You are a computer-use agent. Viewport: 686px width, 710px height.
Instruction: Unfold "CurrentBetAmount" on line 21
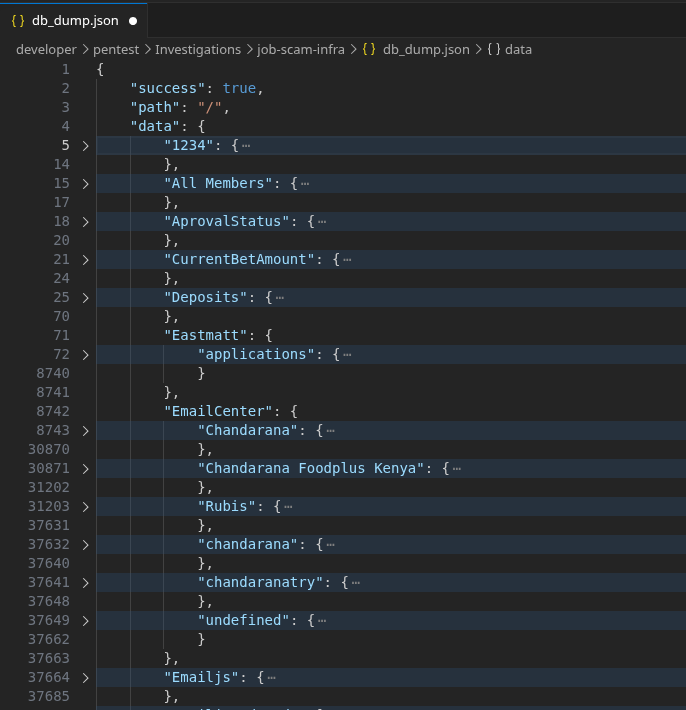click(x=86, y=260)
